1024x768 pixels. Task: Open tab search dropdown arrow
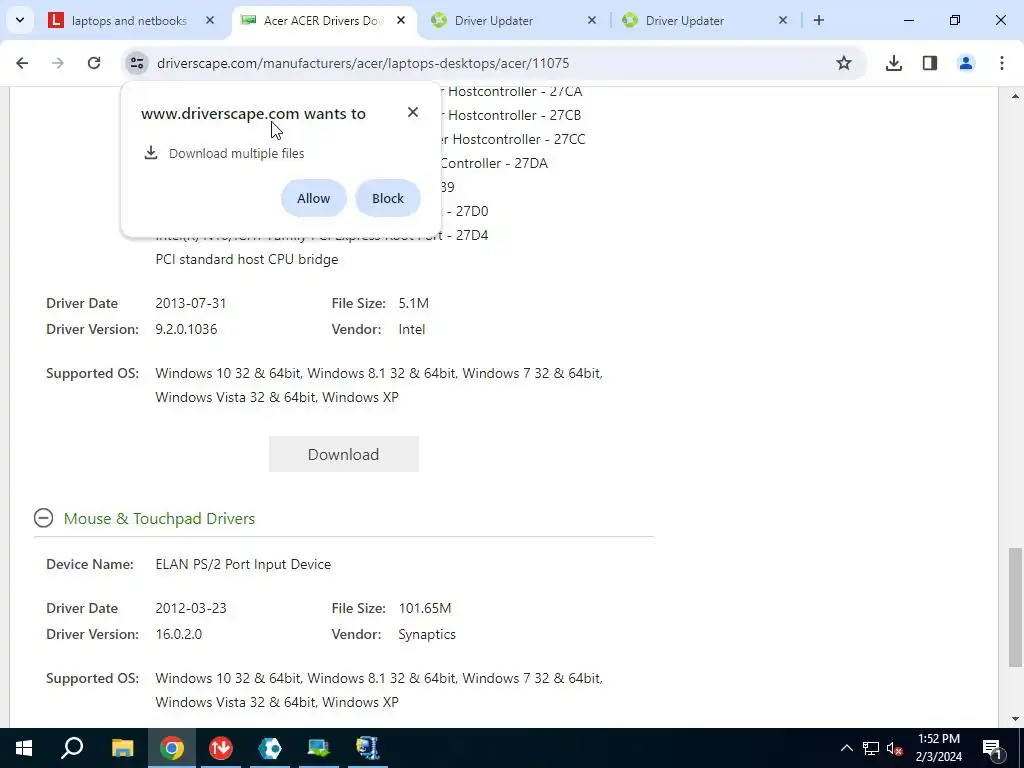tap(20, 20)
